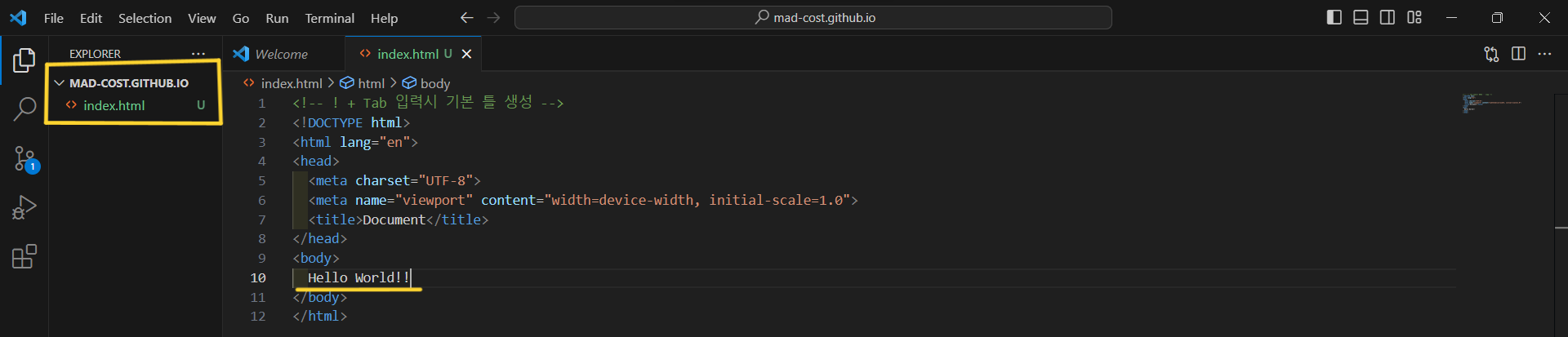Open editor More Actions ellipsis menu
This screenshot has height=337, width=1568.
1544,54
